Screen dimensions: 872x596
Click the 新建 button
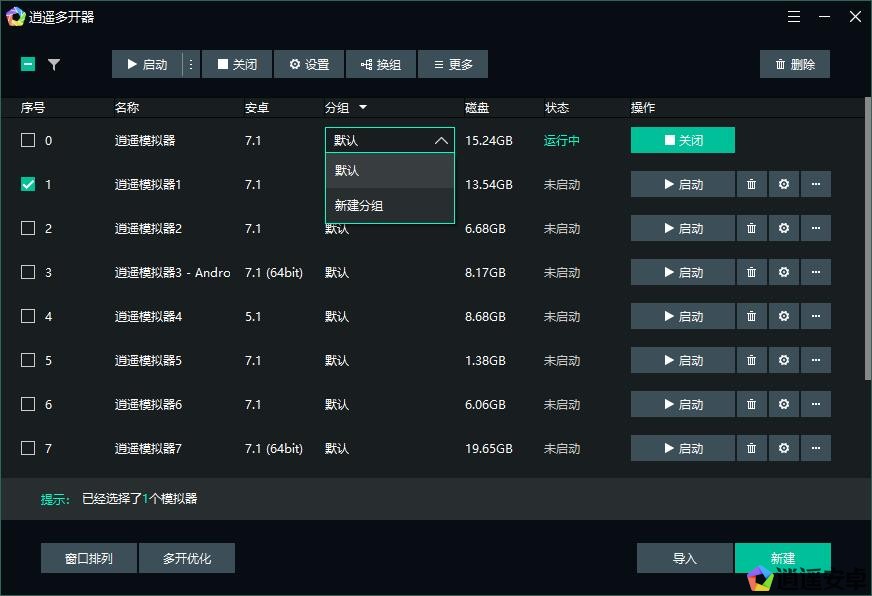(x=782, y=558)
